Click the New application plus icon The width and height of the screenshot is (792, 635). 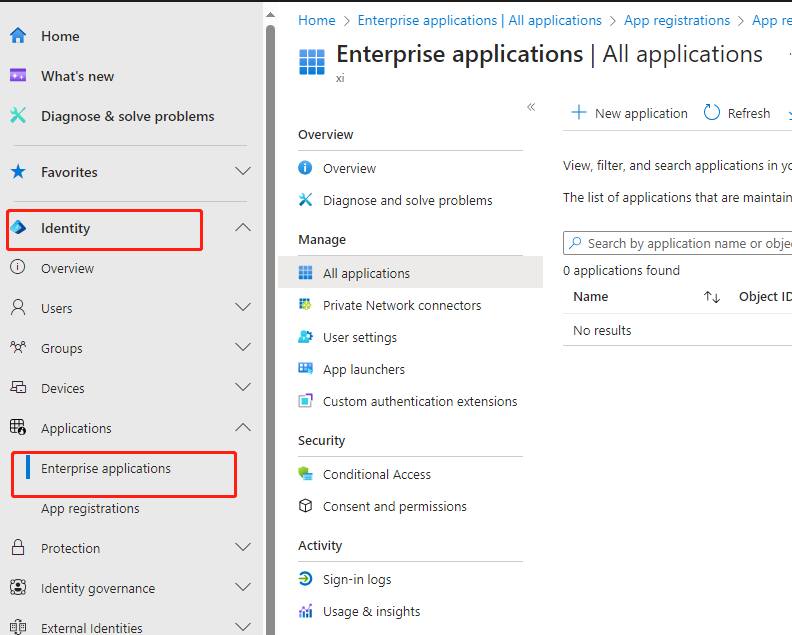pyautogui.click(x=579, y=112)
